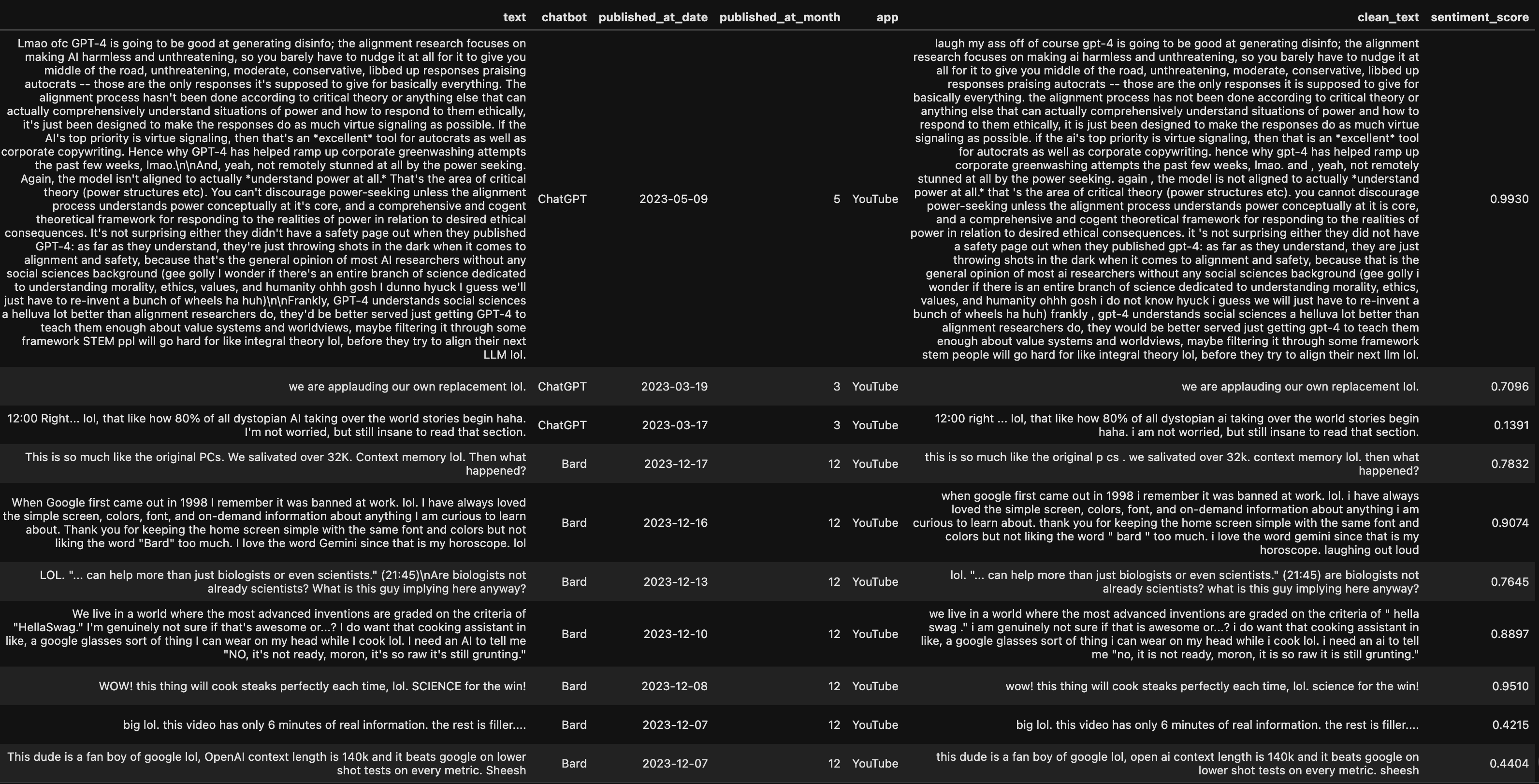Select "big lol. this video" in the text column
Viewport: 1539px width, 784px height.
point(324,725)
